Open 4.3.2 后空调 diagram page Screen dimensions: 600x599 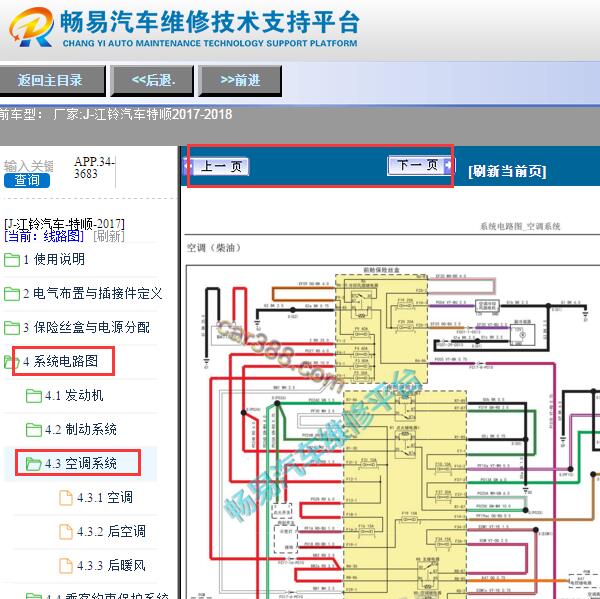[111, 531]
